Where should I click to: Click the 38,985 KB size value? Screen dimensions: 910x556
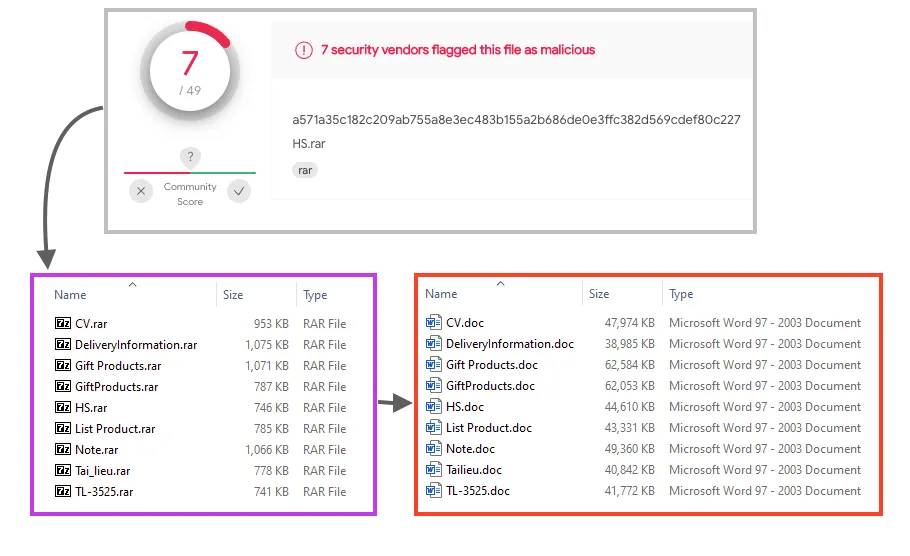coord(630,344)
